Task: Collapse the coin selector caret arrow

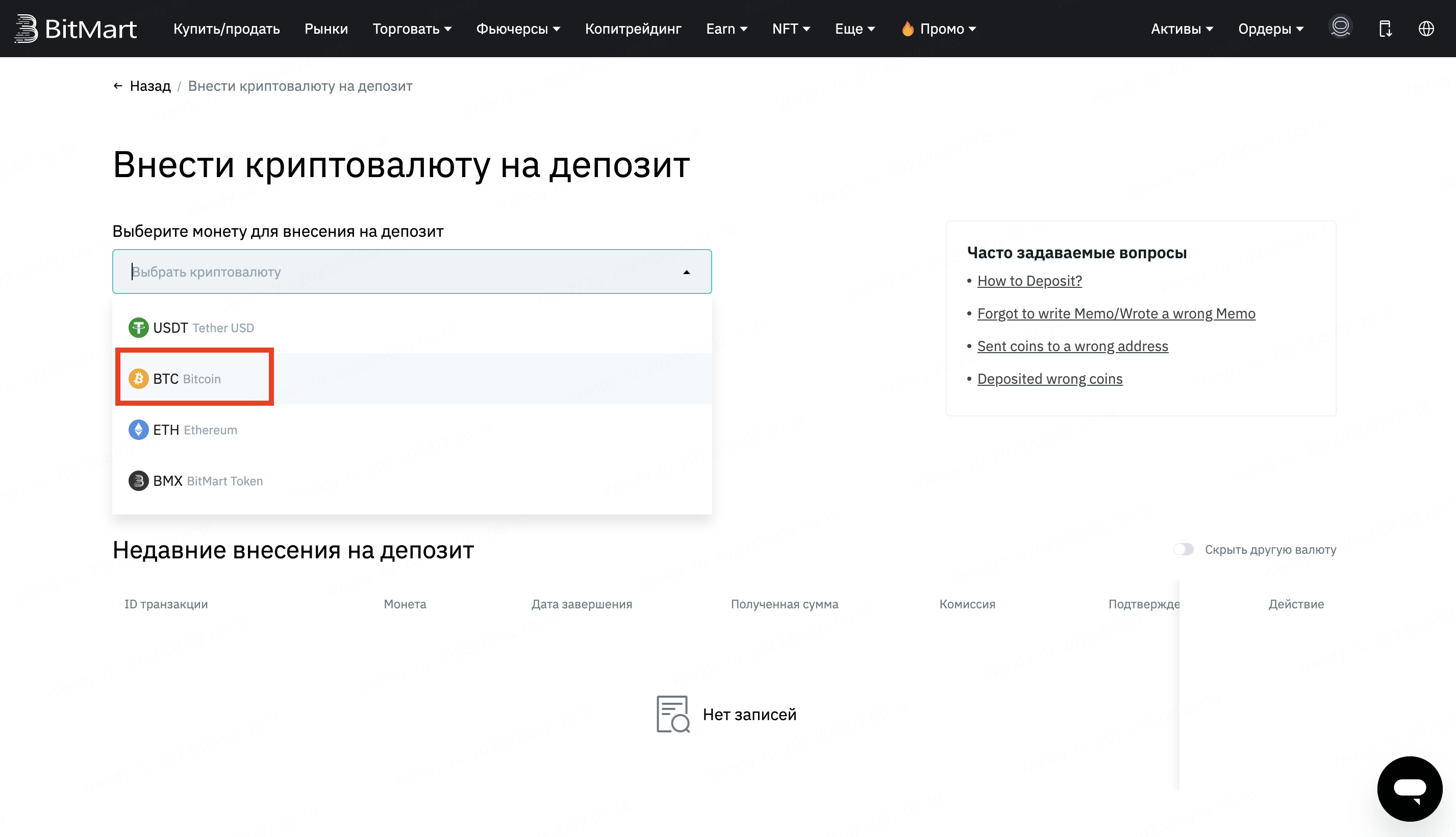Action: click(687, 272)
